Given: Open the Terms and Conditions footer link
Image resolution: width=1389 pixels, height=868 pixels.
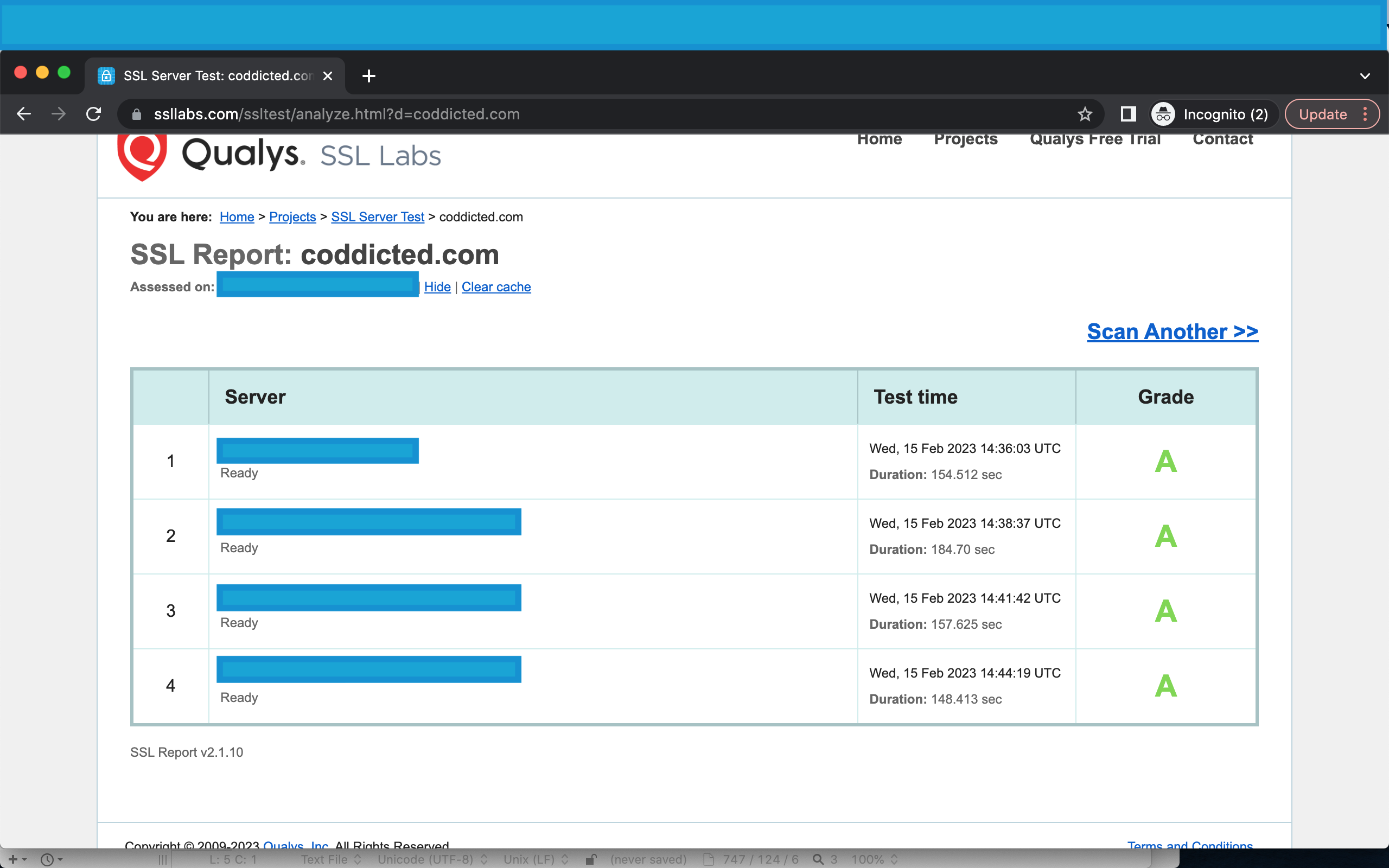Looking at the screenshot, I should pyautogui.click(x=1190, y=845).
